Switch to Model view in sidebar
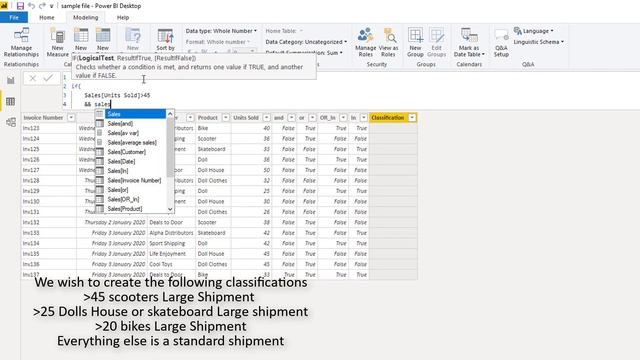Image resolution: width=640 pixels, height=360 pixels. 11,122
